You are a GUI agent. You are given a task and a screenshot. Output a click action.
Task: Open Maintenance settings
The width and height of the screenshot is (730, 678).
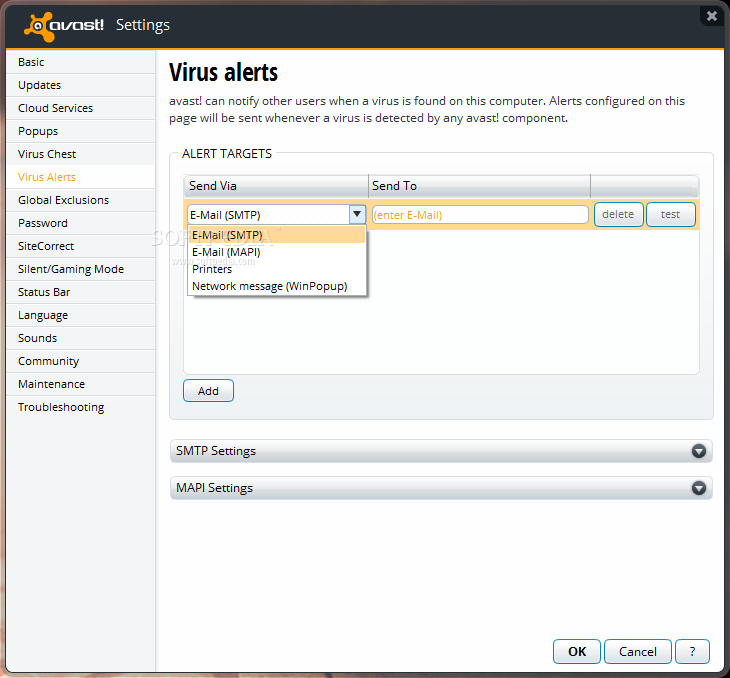[81, 384]
